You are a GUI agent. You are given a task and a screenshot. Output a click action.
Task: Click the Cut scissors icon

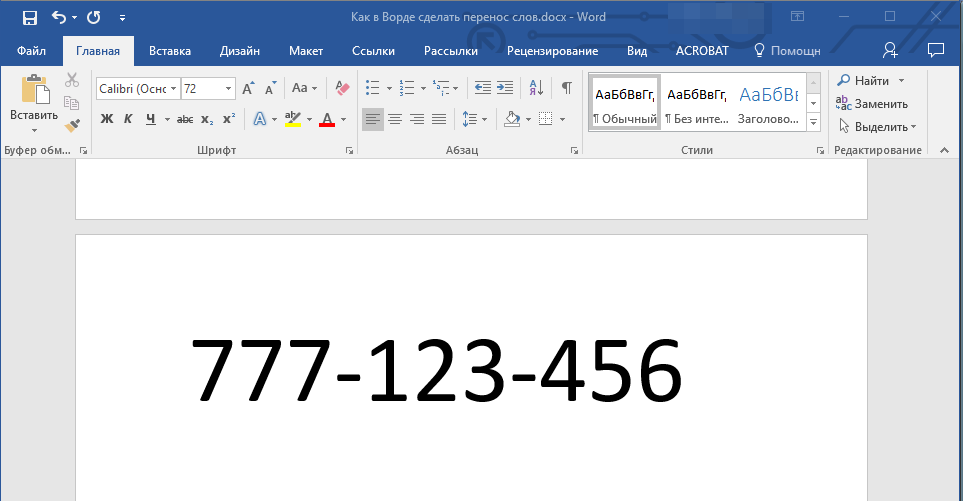[x=72, y=80]
